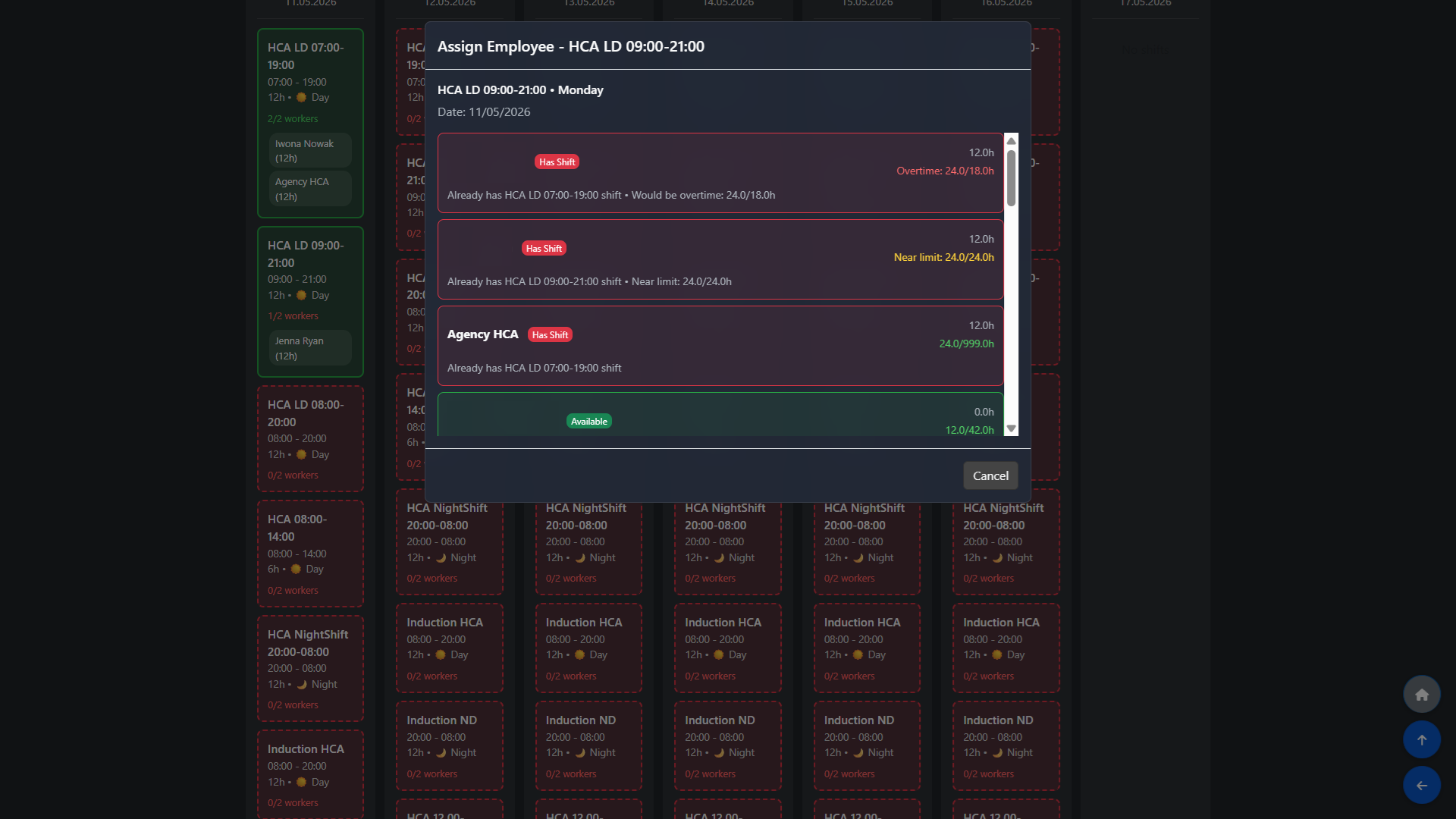1456x819 pixels.
Task: Open an Induction ND night shift card
Action: (449, 745)
